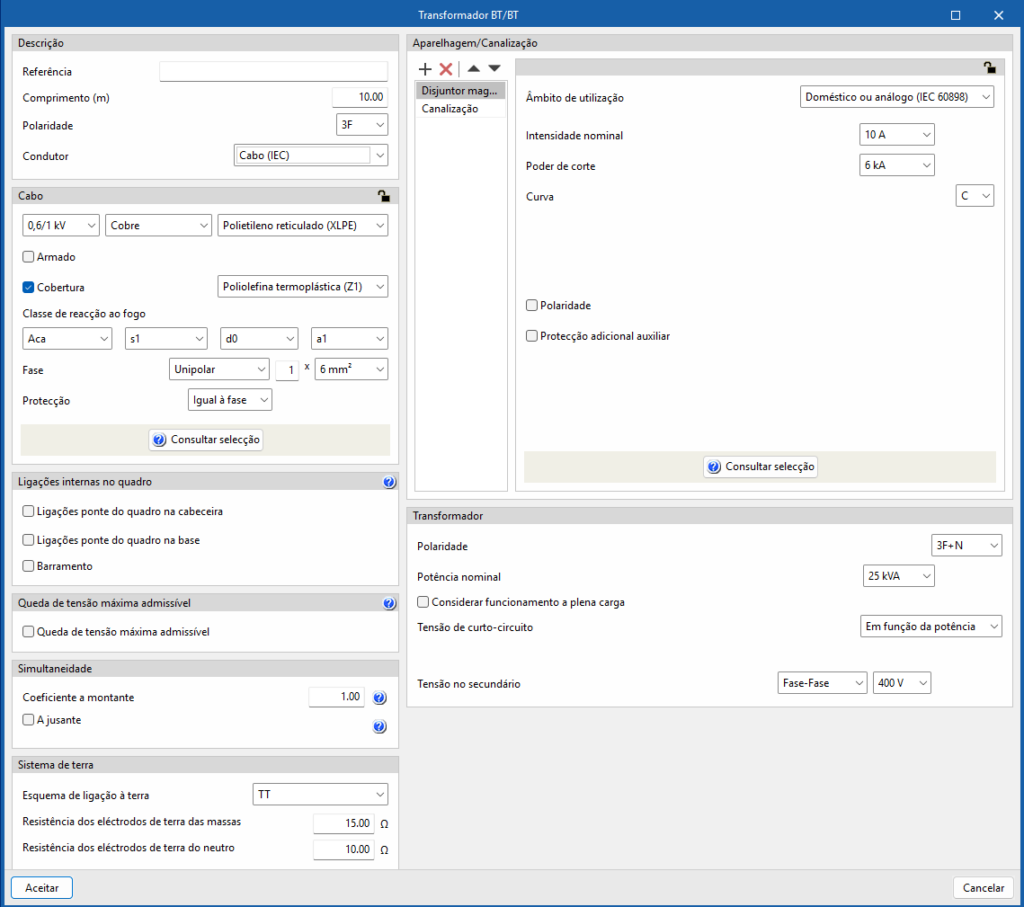Select the Canalização list item
The width and height of the screenshot is (1024, 907).
pyautogui.click(x=450, y=109)
